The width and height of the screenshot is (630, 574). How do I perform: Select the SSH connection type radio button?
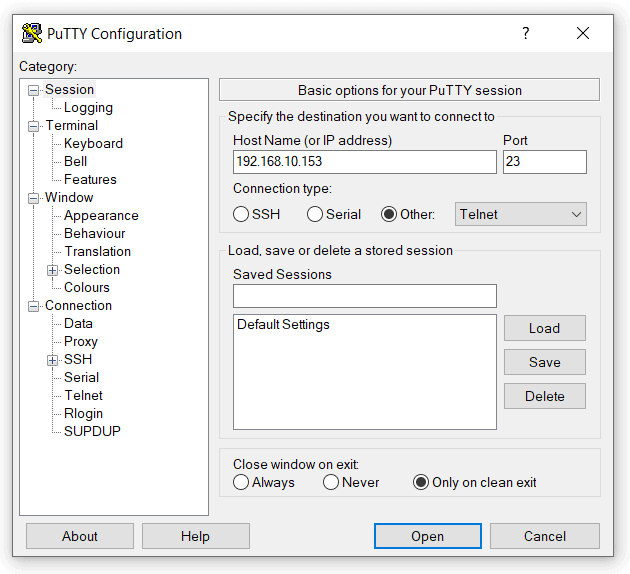241,214
